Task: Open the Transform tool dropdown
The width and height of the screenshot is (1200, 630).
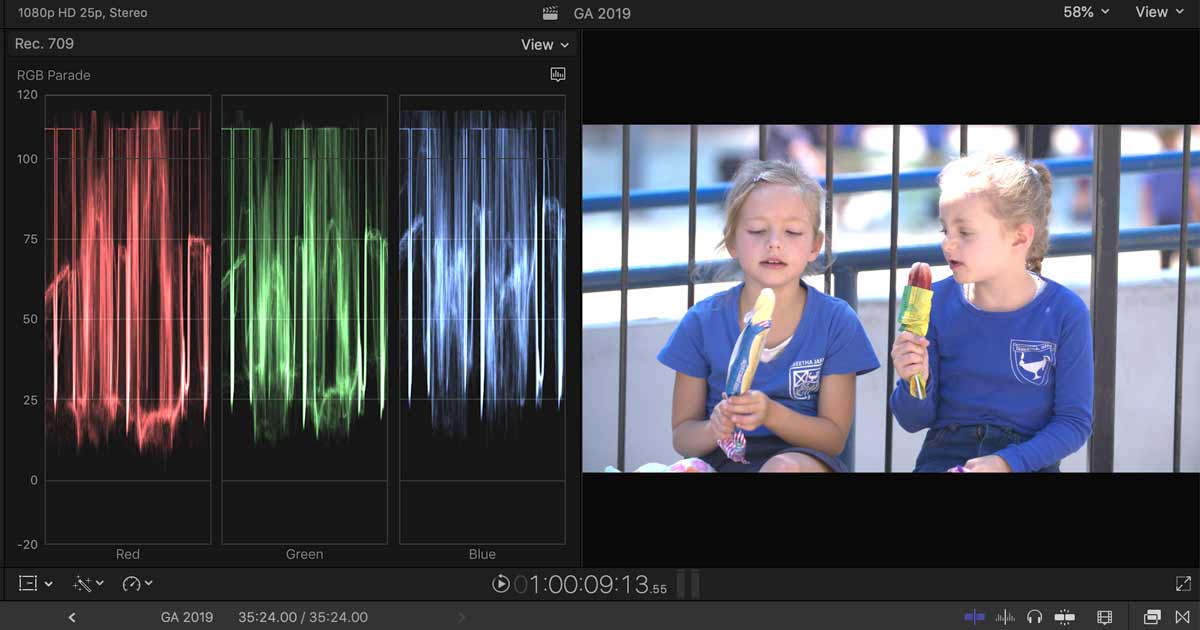Action: 36,583
